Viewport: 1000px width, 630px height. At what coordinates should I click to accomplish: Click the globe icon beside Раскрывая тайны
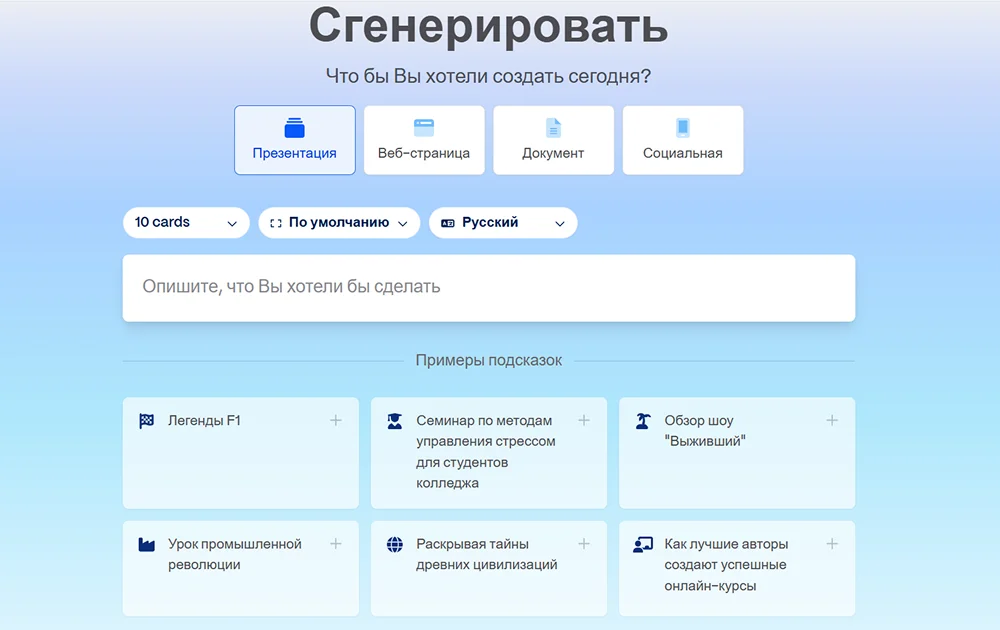click(x=395, y=545)
